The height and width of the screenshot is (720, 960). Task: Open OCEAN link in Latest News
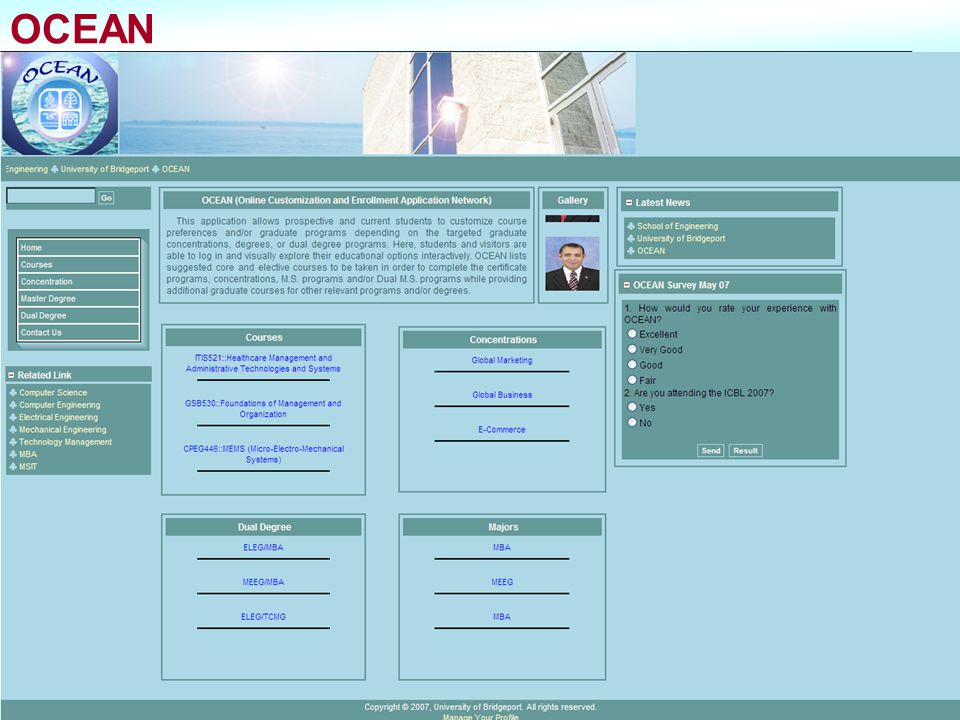pos(651,250)
